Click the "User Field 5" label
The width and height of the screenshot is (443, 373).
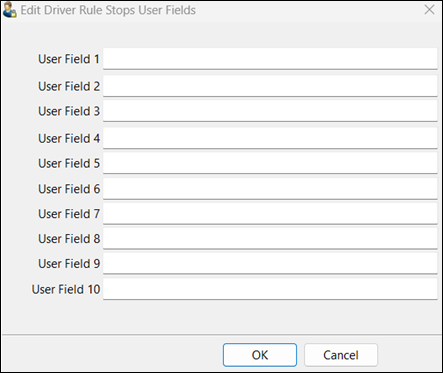click(69, 163)
